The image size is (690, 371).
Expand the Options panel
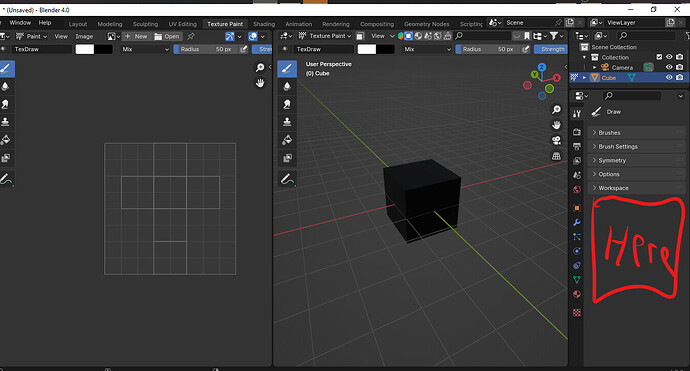pyautogui.click(x=636, y=174)
